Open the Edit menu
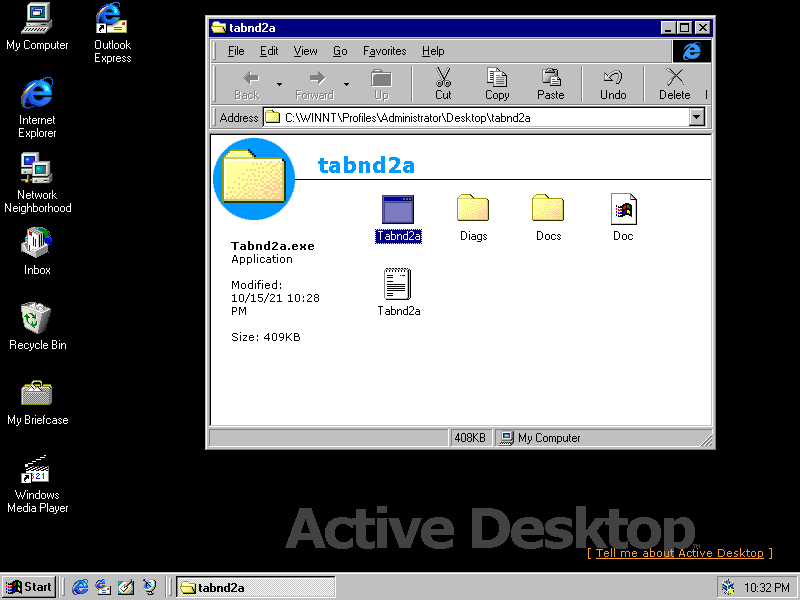Image resolution: width=800 pixels, height=600 pixels. tap(269, 51)
